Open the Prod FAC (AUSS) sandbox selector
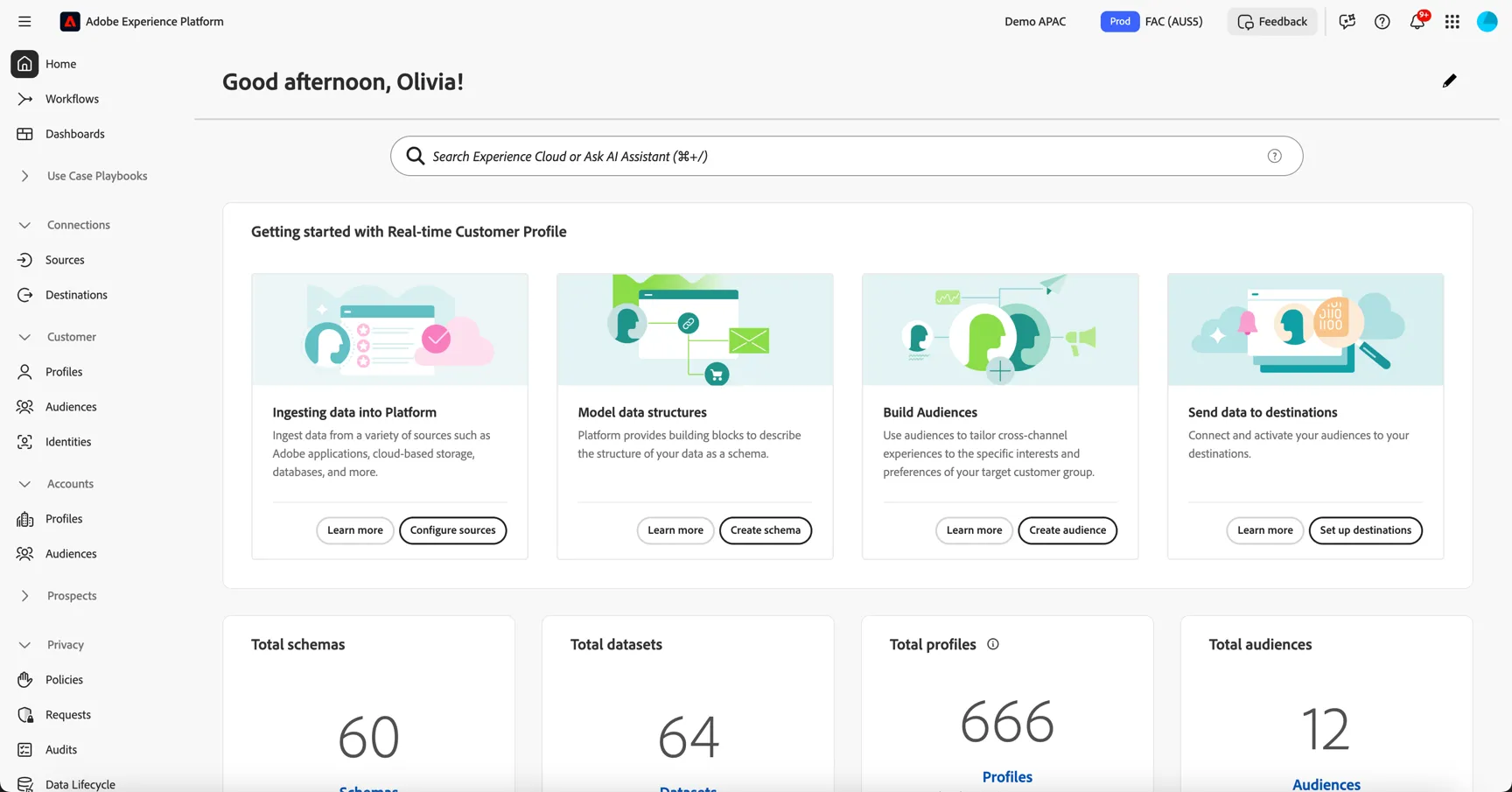The image size is (1512, 792). pyautogui.click(x=1151, y=21)
